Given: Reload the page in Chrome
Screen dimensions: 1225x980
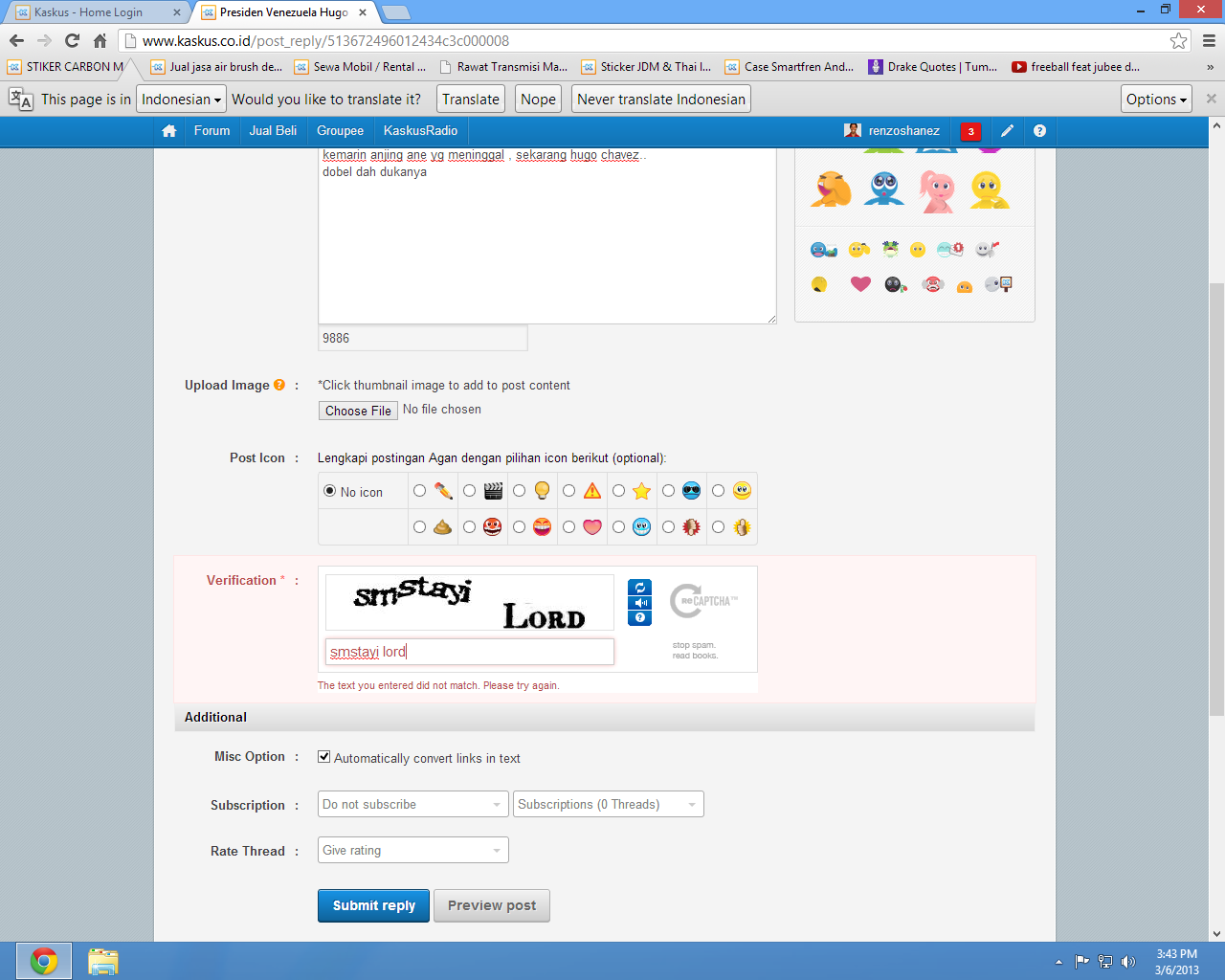Looking at the screenshot, I should coord(72,40).
